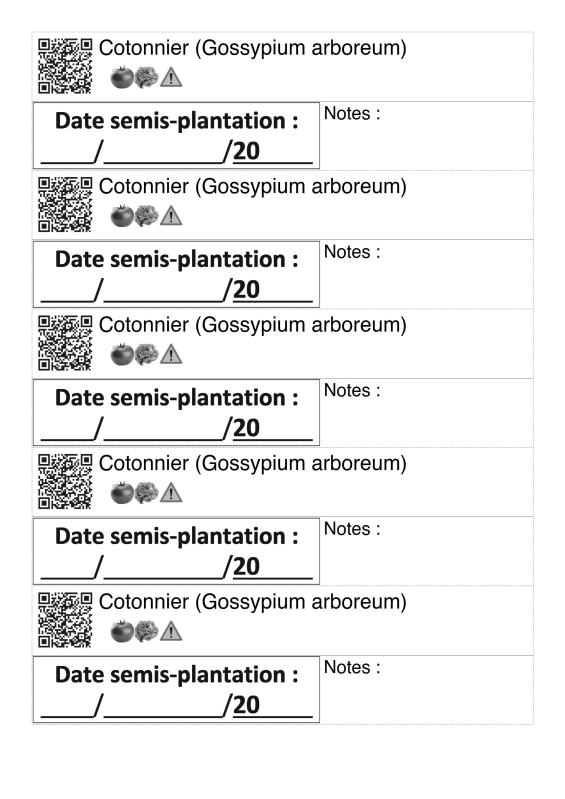
Task: Click the last Date semis-plantation box
Action: coord(176,689)
